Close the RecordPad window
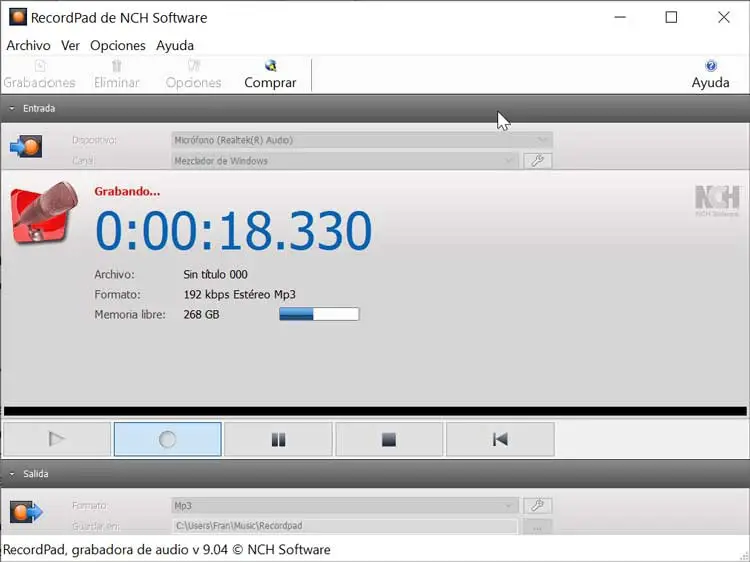Screen dimensions: 750x562 (724, 17)
